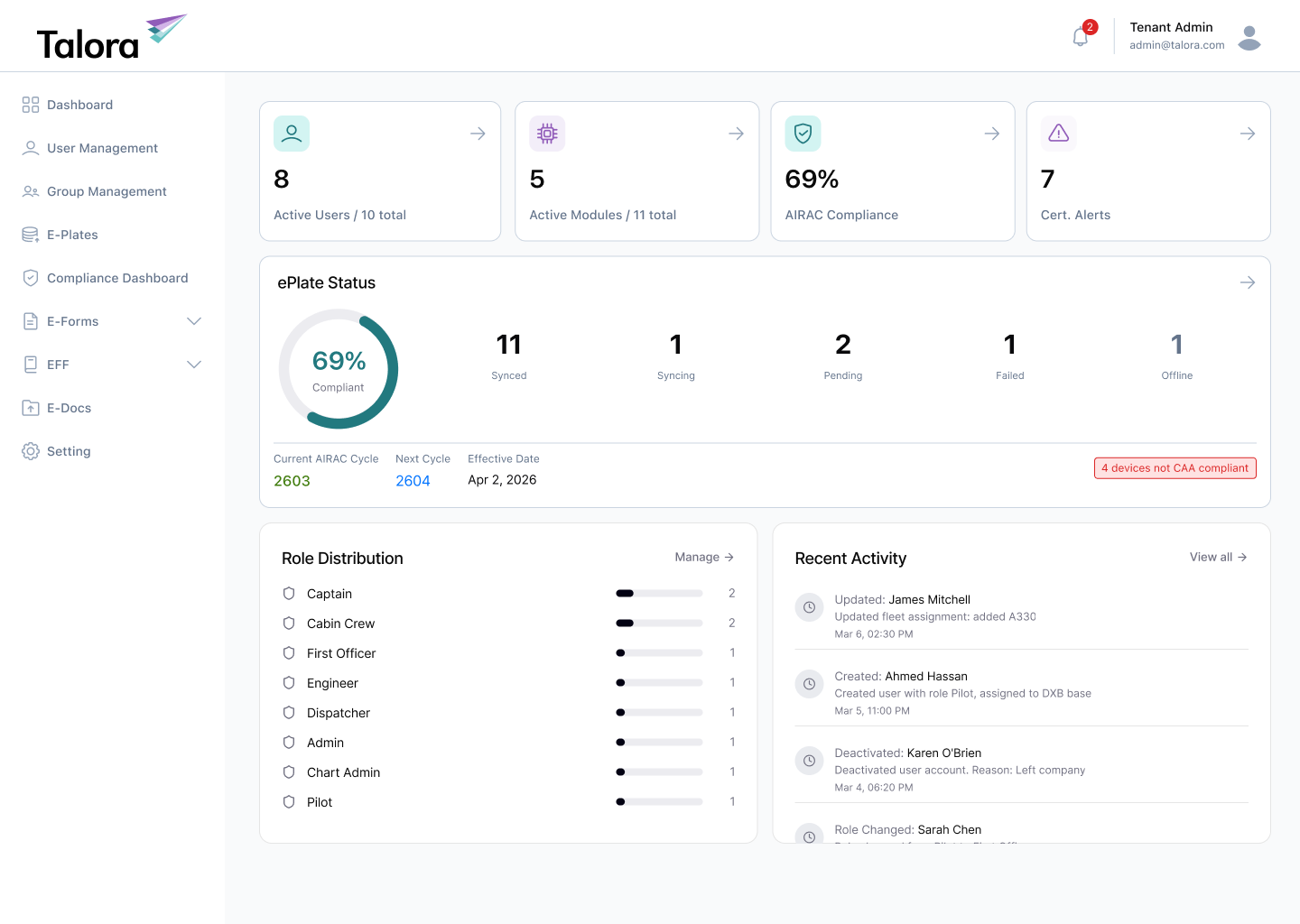This screenshot has height=924, width=1300.
Task: Click 'Deactivated user account. Reason: Left company'
Action: [x=960, y=771]
